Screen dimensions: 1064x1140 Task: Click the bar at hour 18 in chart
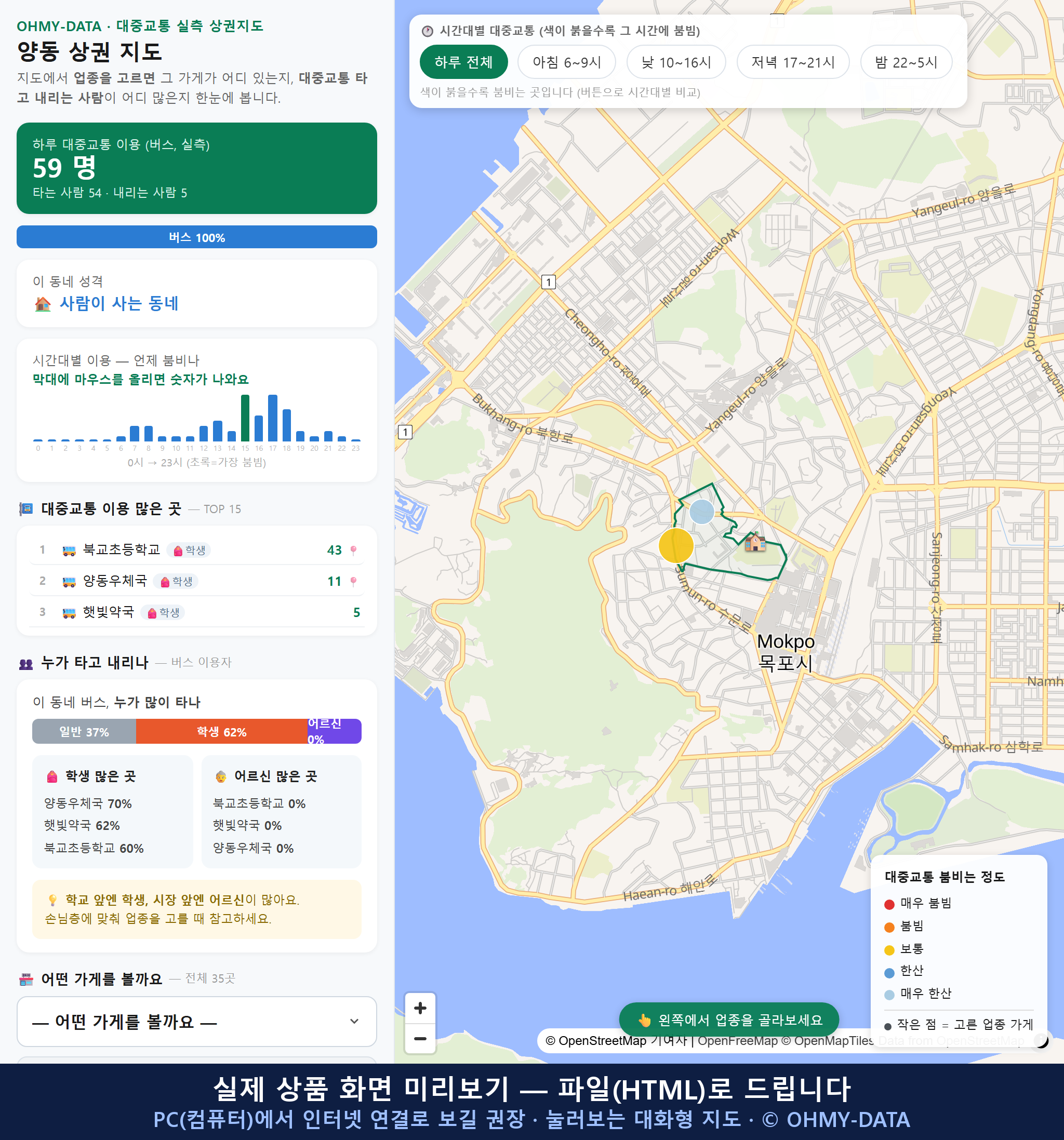pos(287,425)
